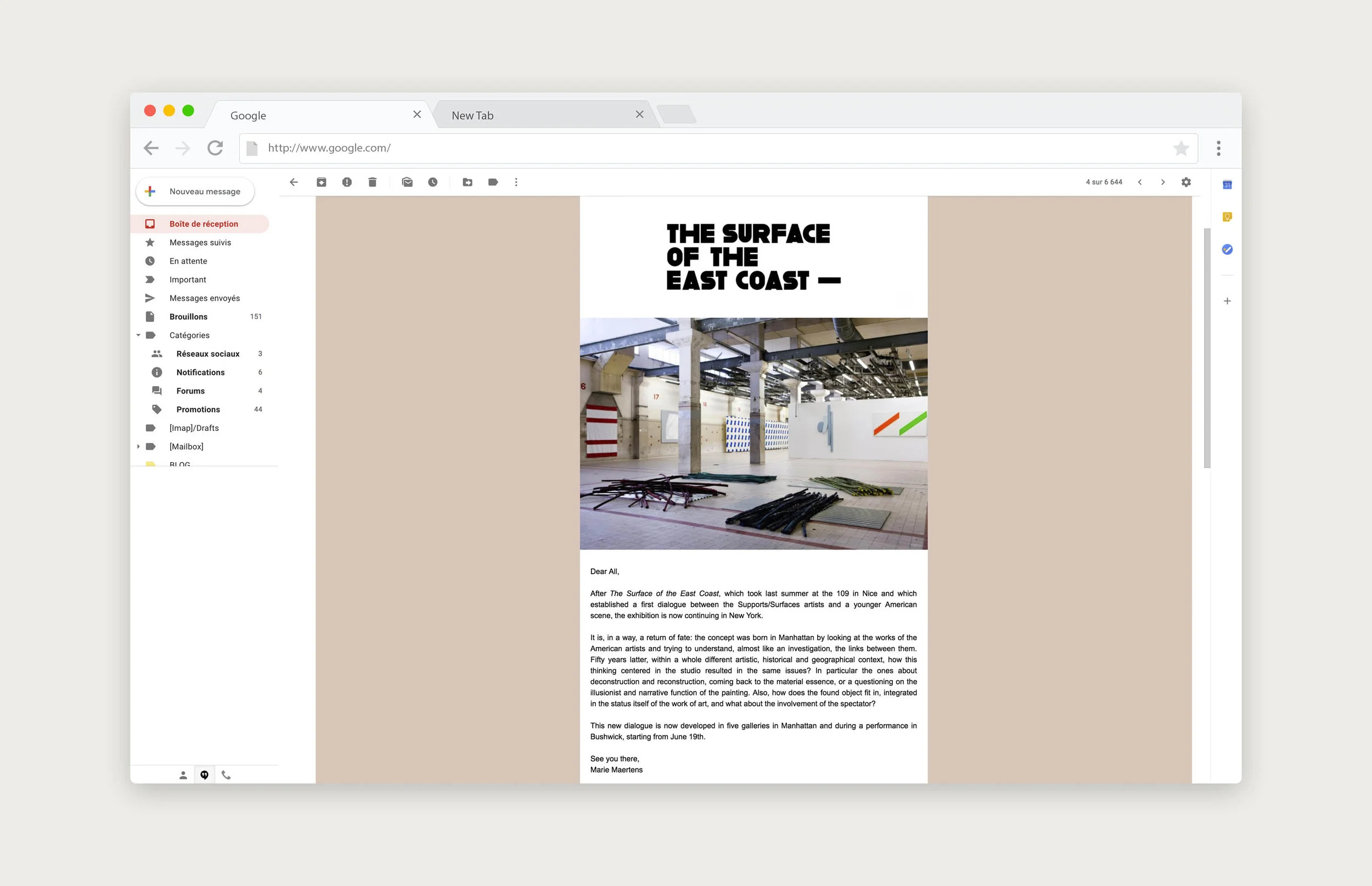Click Hangouts phone calls icon
The width and height of the screenshot is (1372, 886).
click(x=226, y=776)
